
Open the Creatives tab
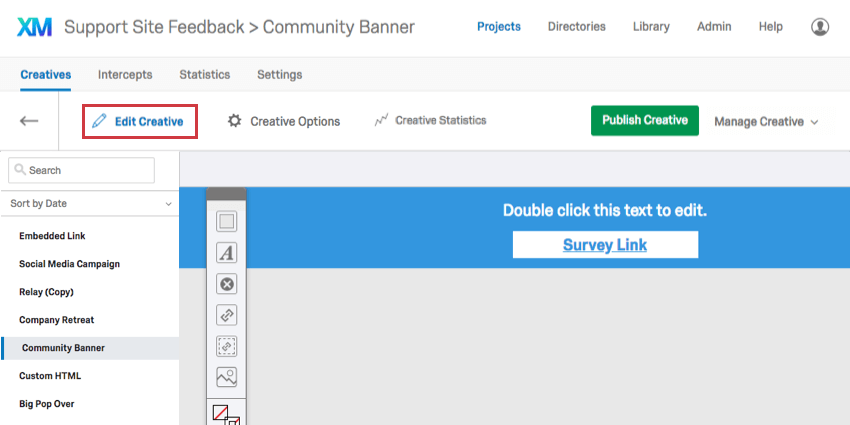tap(46, 74)
